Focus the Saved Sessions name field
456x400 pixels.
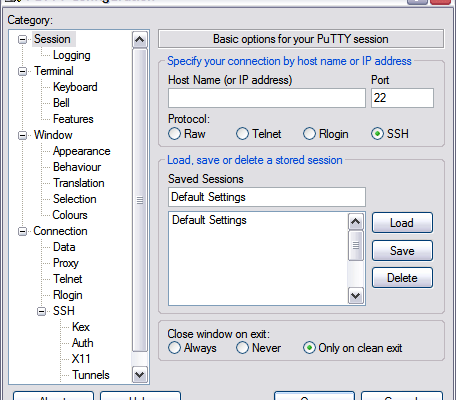tap(267, 197)
